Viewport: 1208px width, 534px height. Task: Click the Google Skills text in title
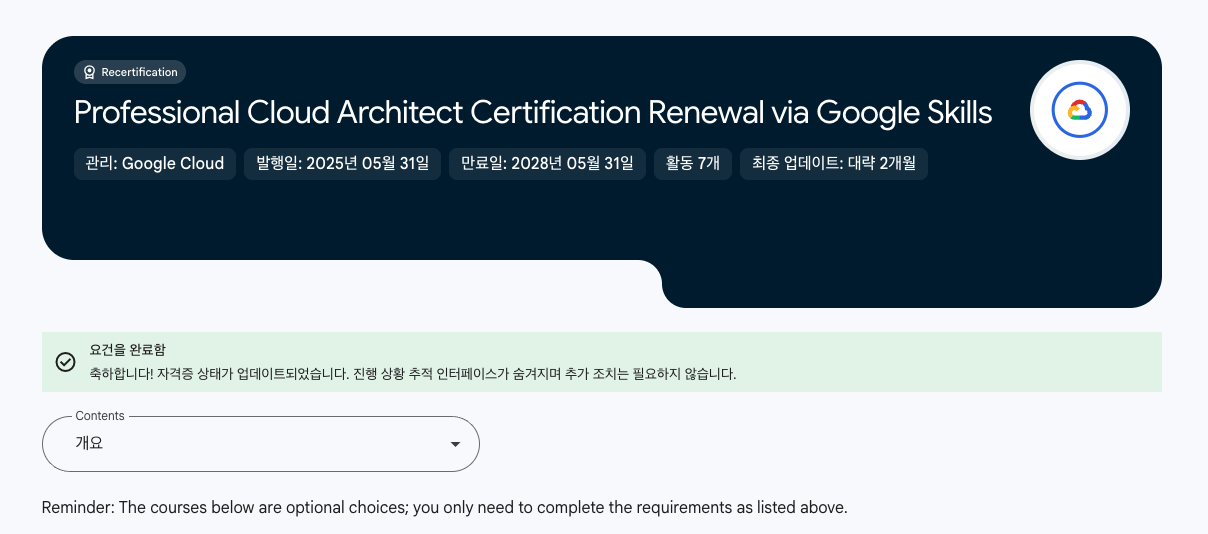[904, 113]
